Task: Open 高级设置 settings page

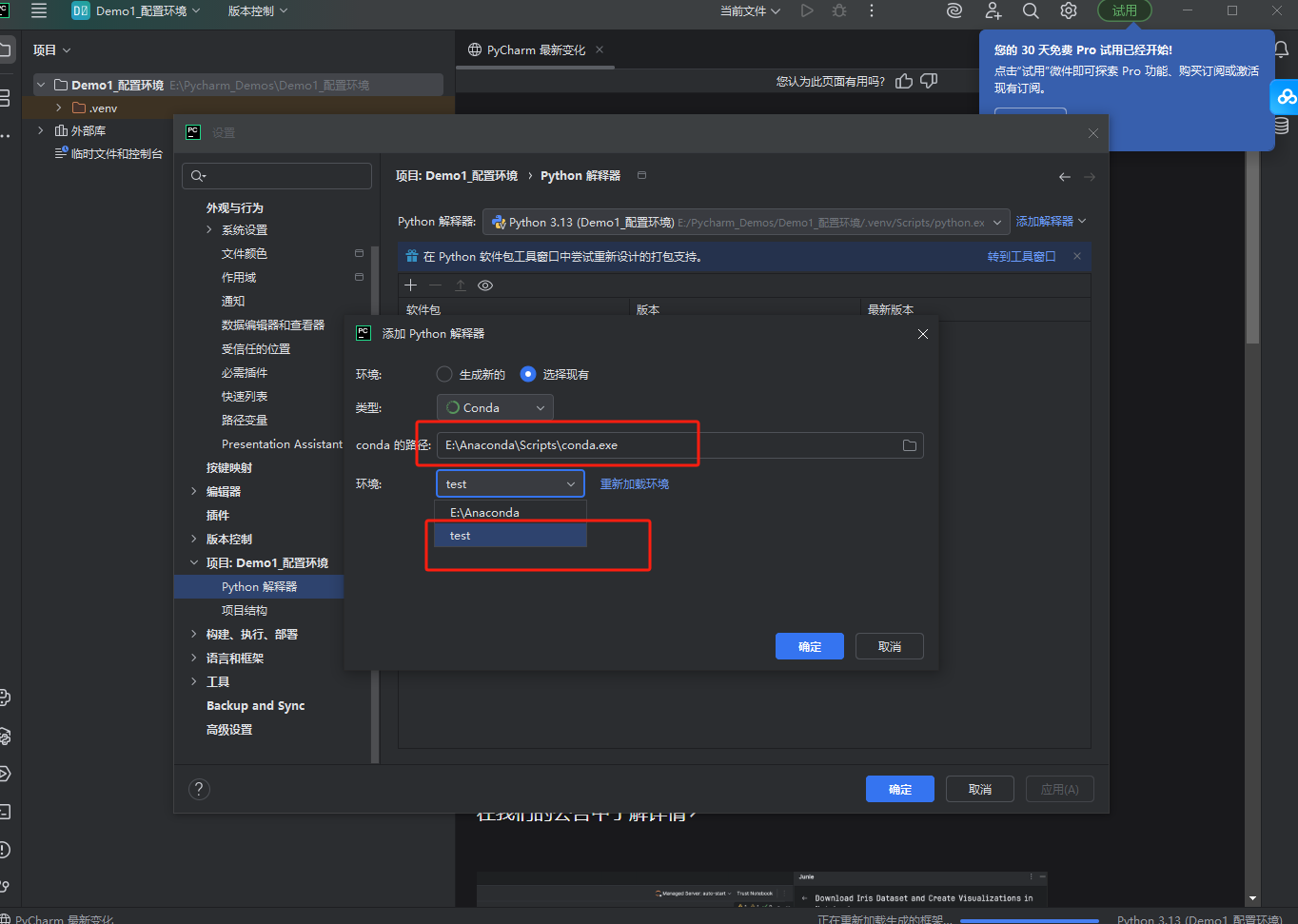Action: pos(229,729)
